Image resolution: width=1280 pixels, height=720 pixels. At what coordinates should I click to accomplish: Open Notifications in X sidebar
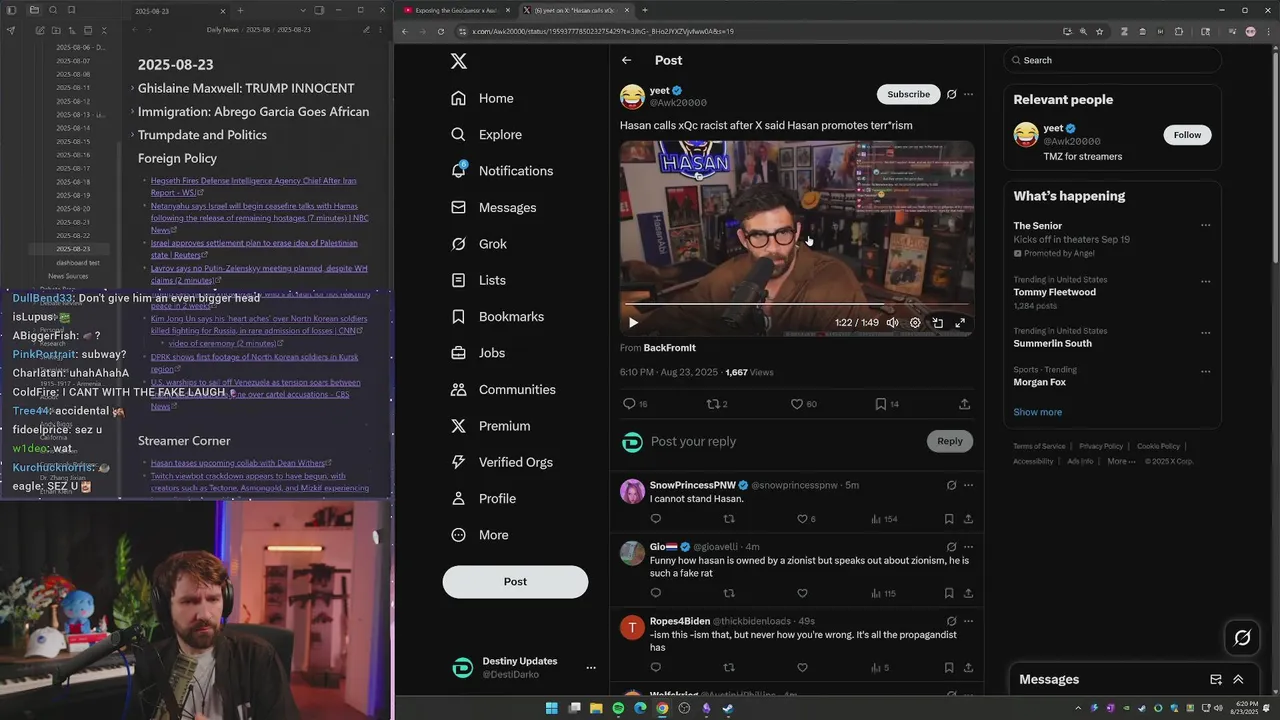click(501, 171)
